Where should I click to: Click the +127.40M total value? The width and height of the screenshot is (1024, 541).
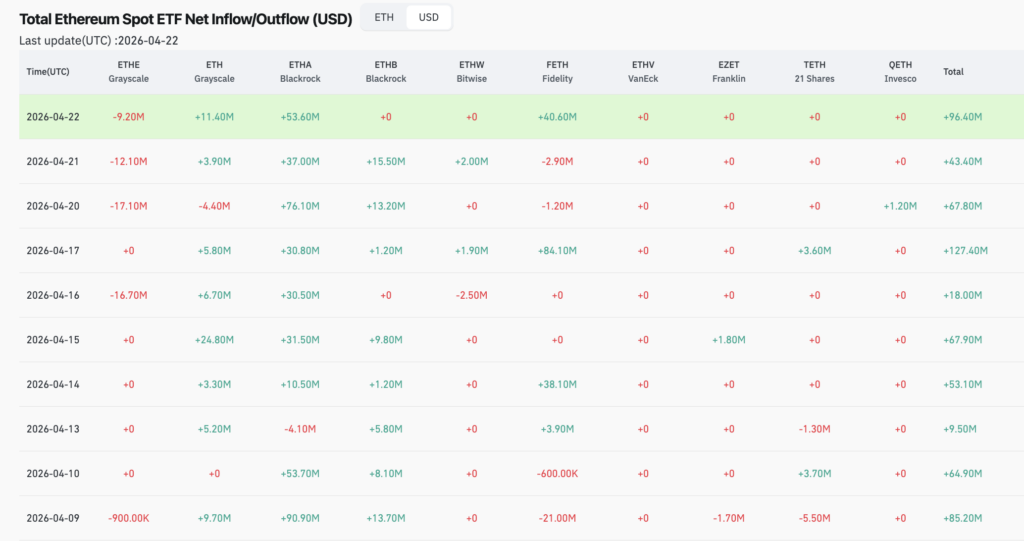point(965,251)
